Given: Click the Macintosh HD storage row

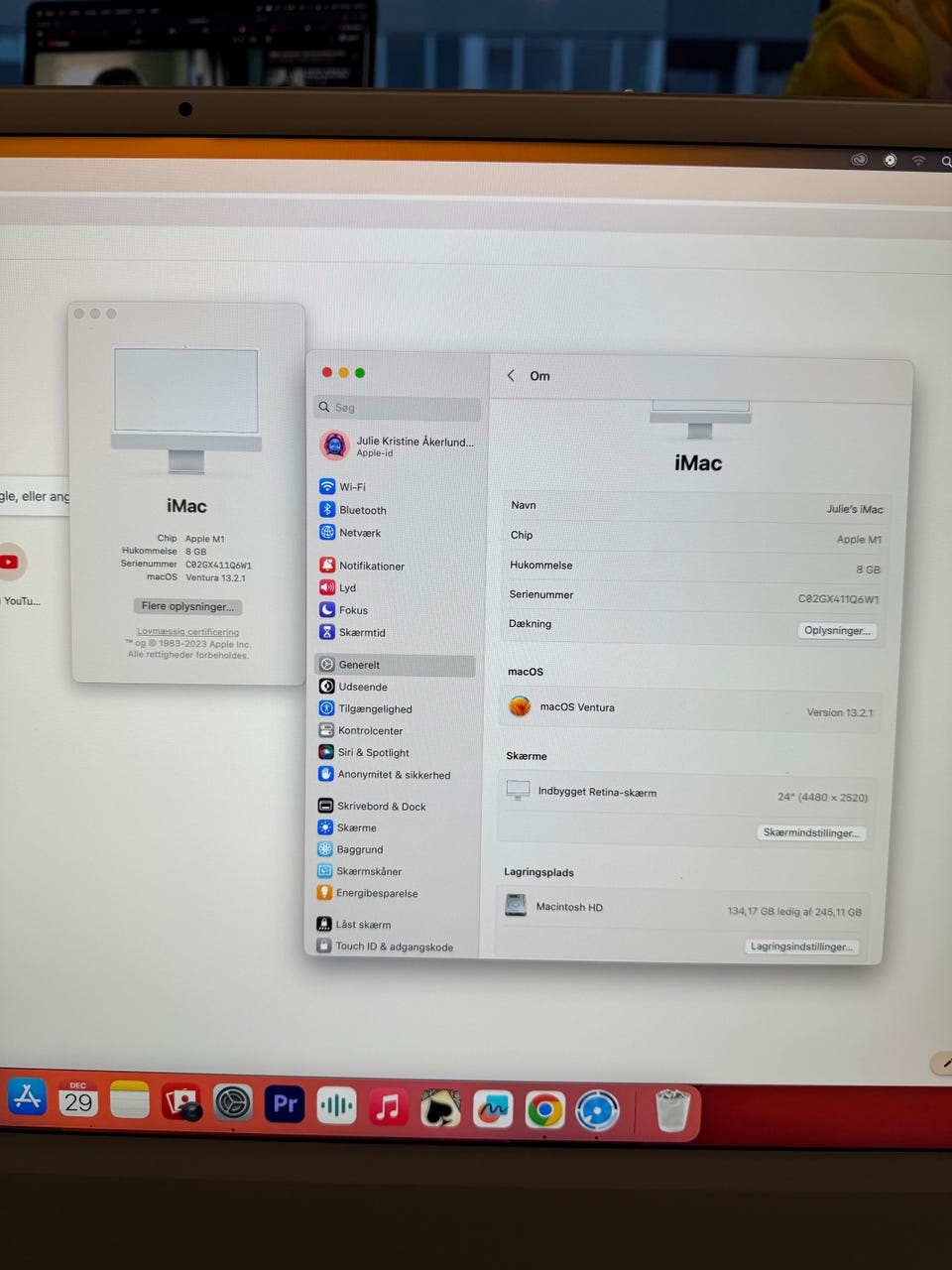Looking at the screenshot, I should pyautogui.click(x=682, y=908).
